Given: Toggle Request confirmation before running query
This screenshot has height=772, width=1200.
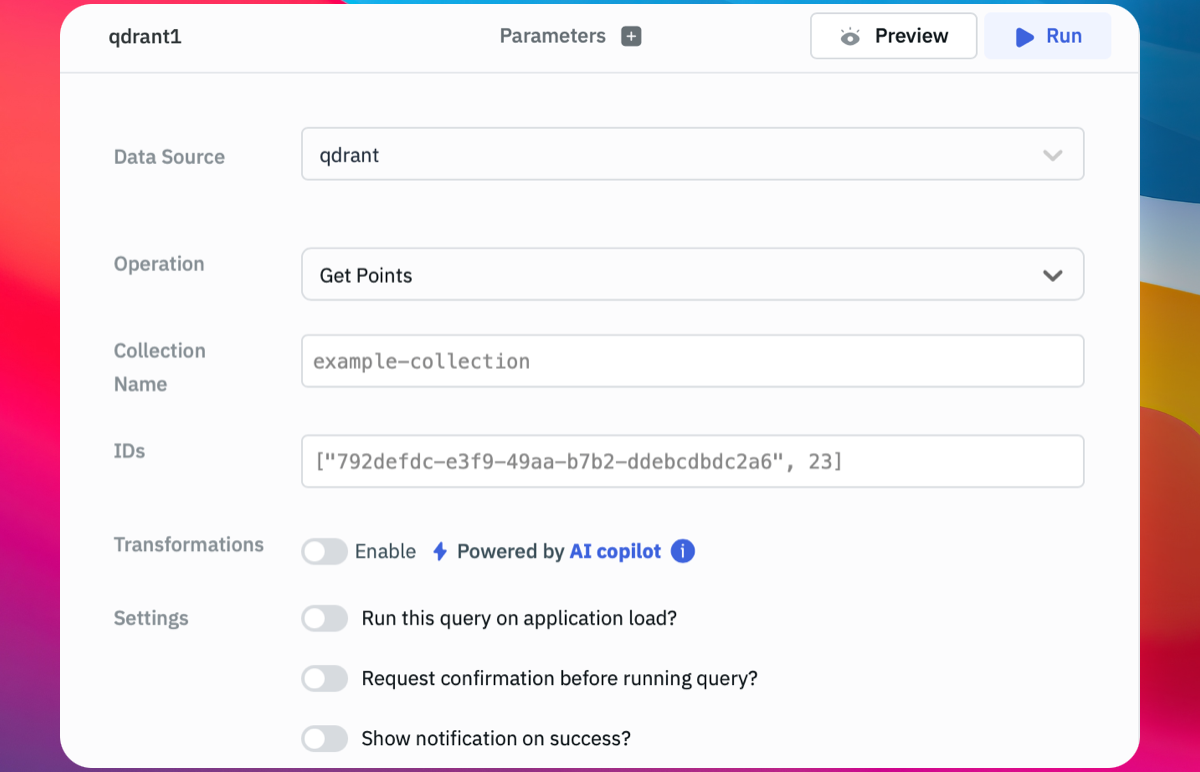Looking at the screenshot, I should click(325, 679).
